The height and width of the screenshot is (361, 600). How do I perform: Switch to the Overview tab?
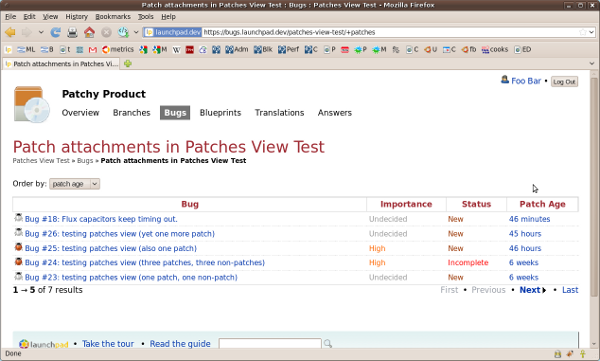coord(80,113)
